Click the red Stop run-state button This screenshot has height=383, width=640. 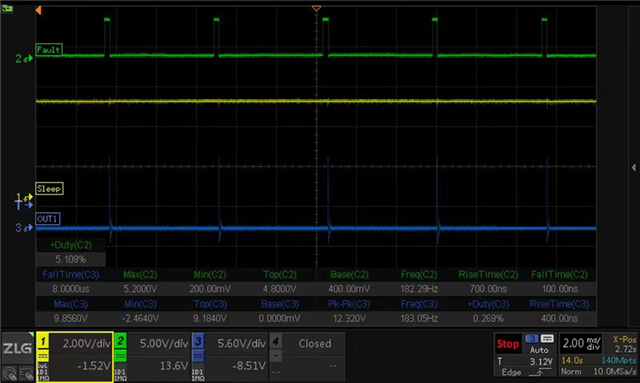(x=508, y=344)
